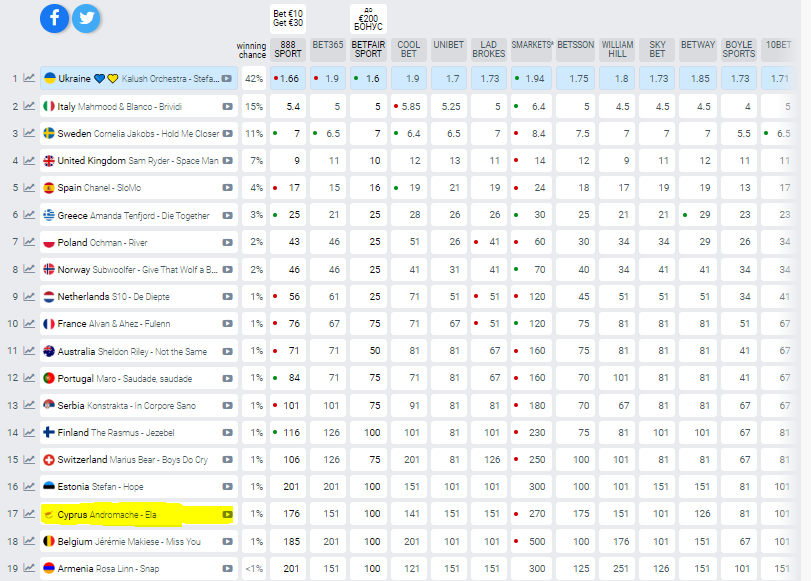Play France's Fulenn video
Image resolution: width=811 pixels, height=581 pixels.
click(x=227, y=323)
